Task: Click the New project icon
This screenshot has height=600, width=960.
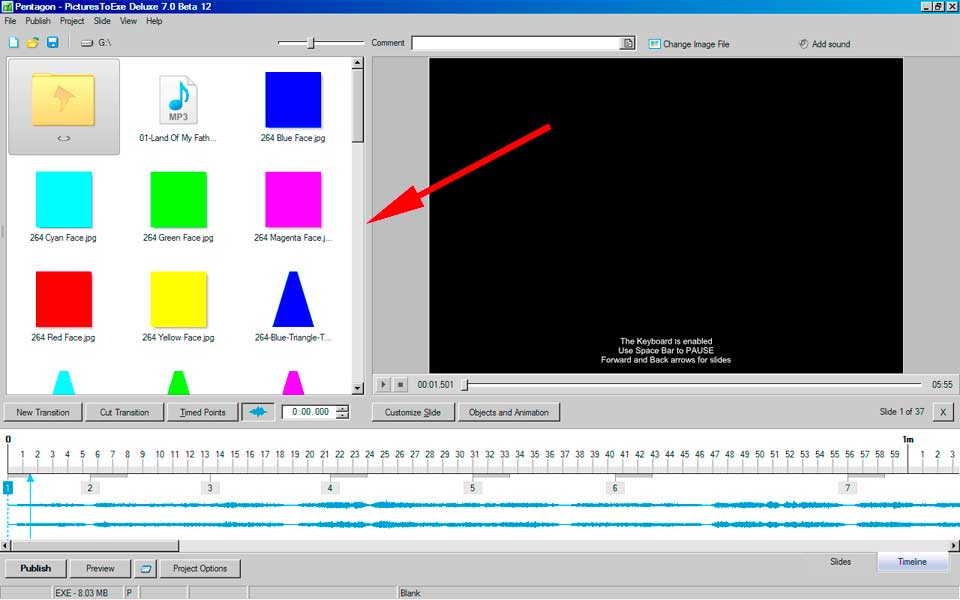Action: click(x=13, y=43)
